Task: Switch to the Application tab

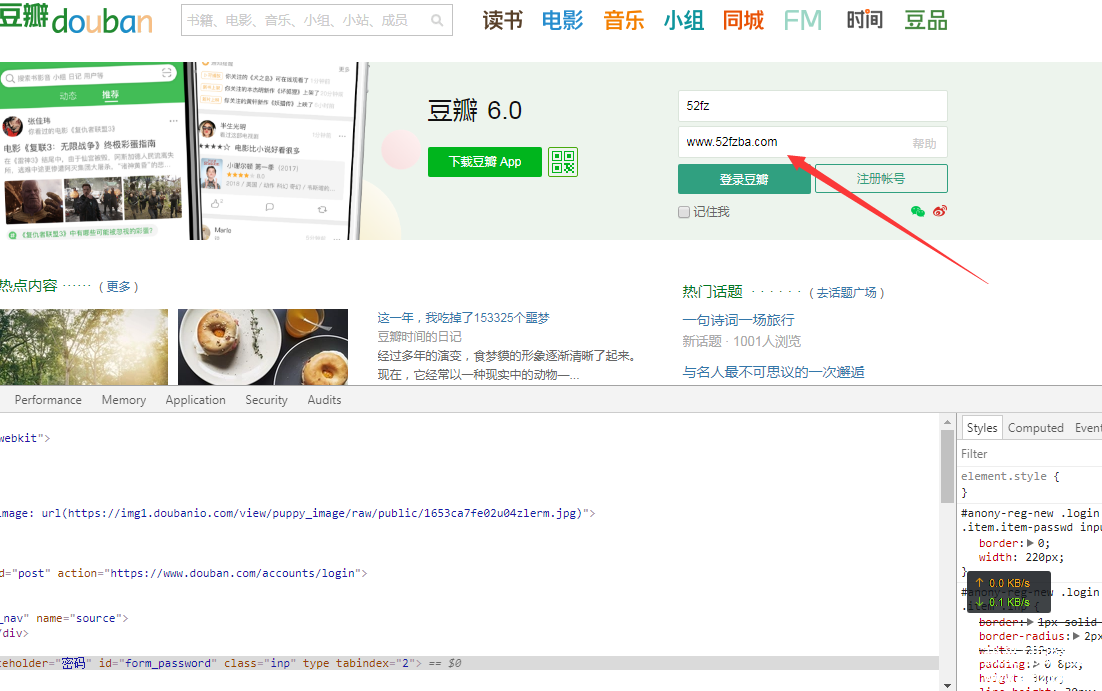Action: click(x=195, y=400)
